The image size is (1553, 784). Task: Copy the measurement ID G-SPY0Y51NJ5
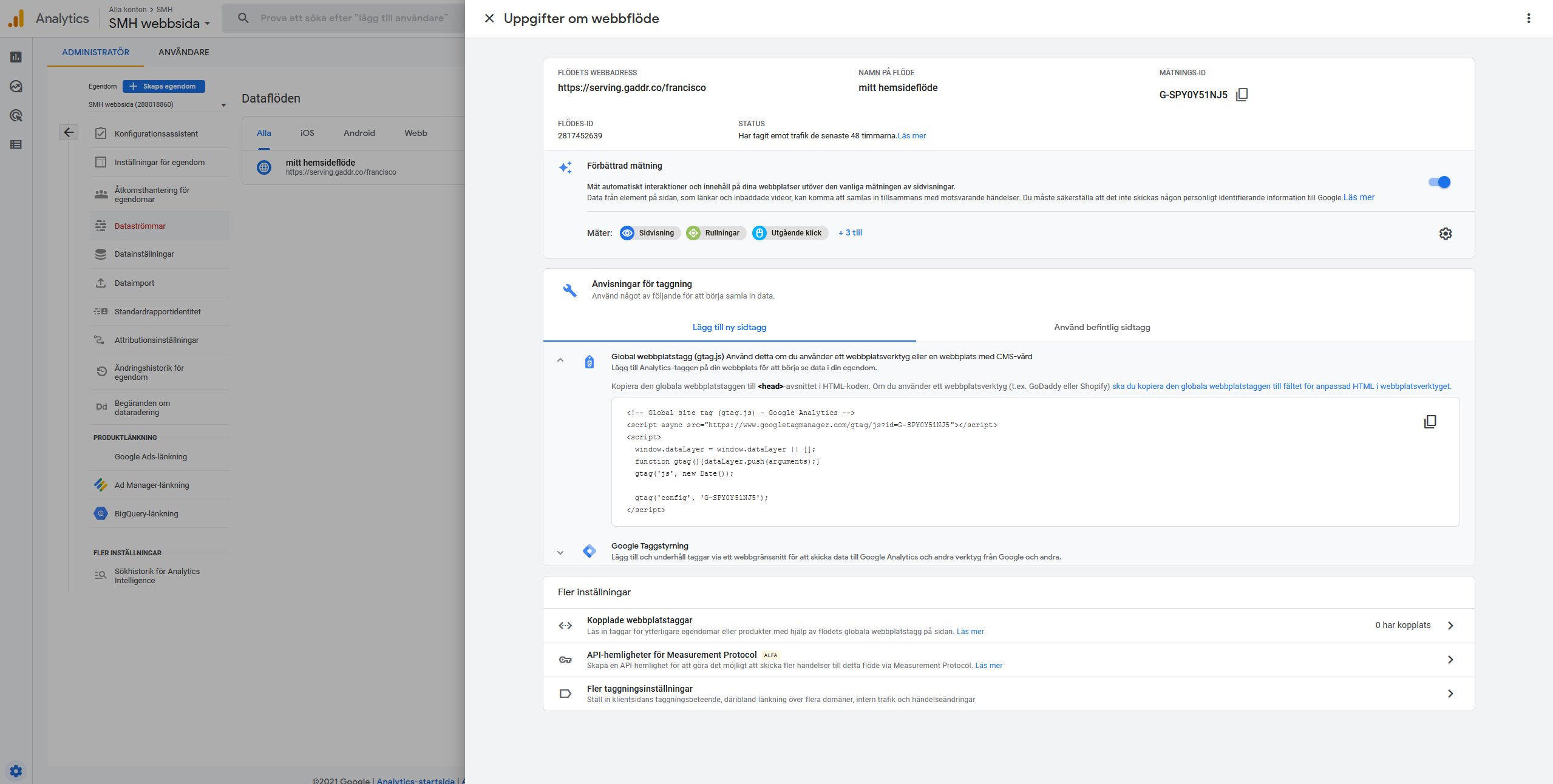(1242, 95)
